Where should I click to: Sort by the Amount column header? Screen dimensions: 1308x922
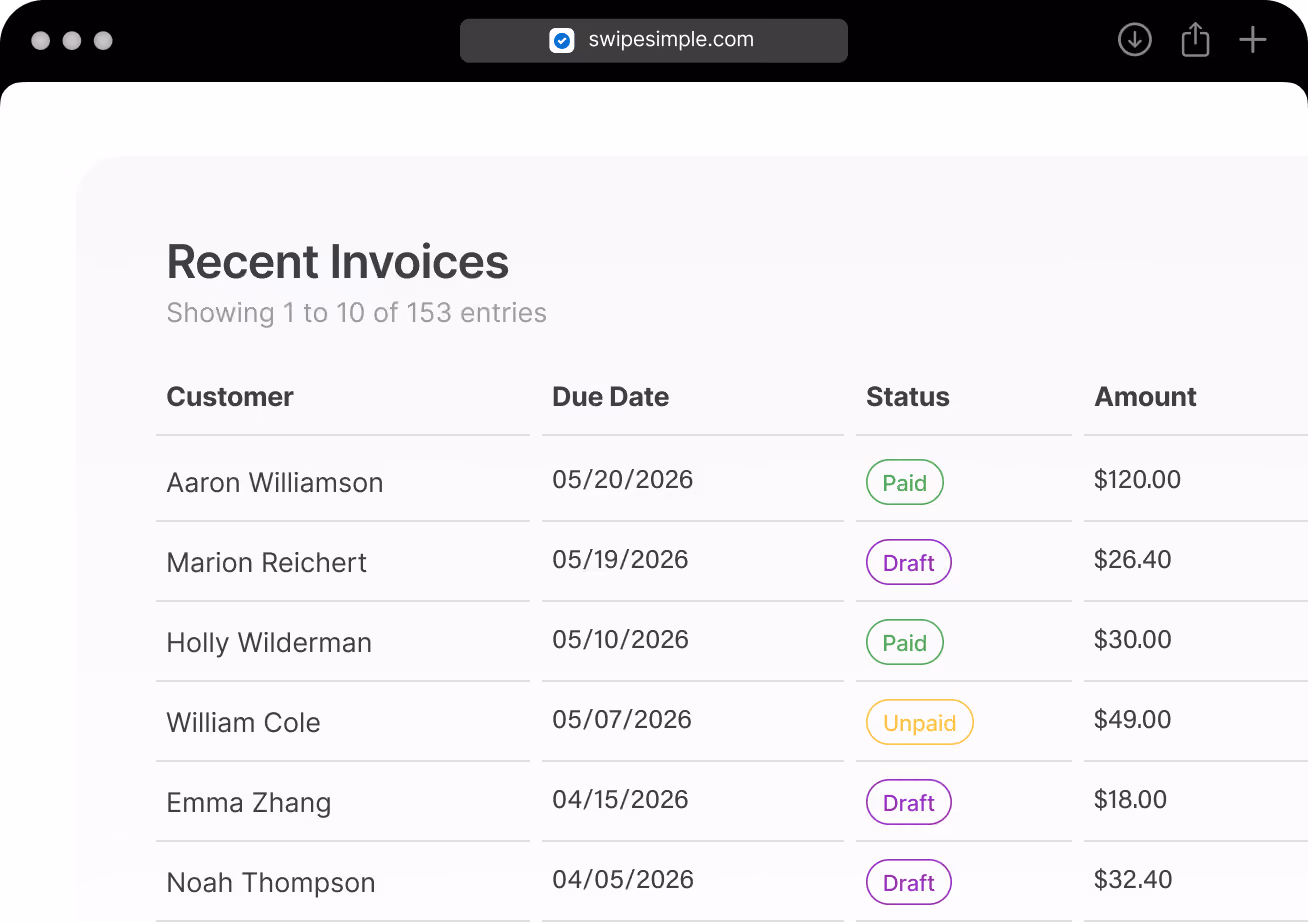(x=1145, y=397)
